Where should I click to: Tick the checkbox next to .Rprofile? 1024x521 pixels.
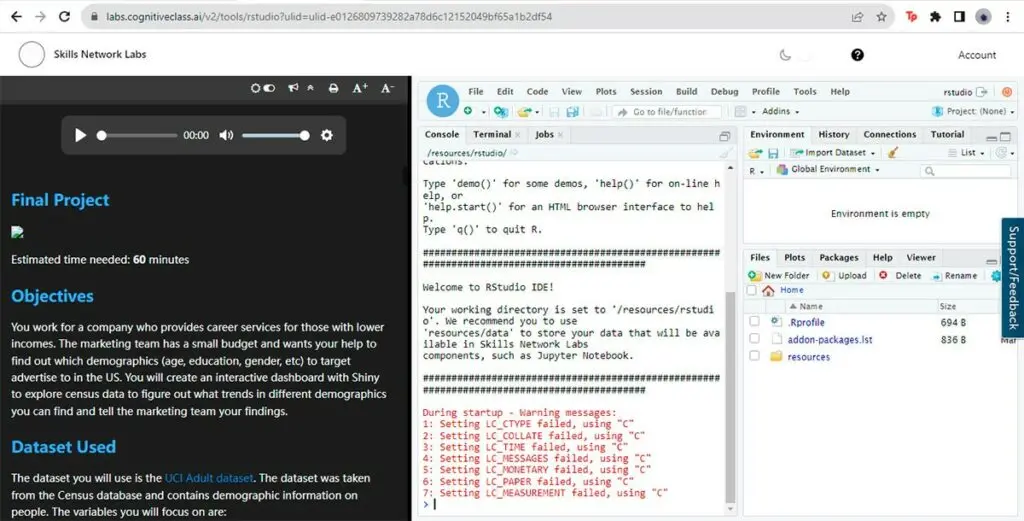754,322
